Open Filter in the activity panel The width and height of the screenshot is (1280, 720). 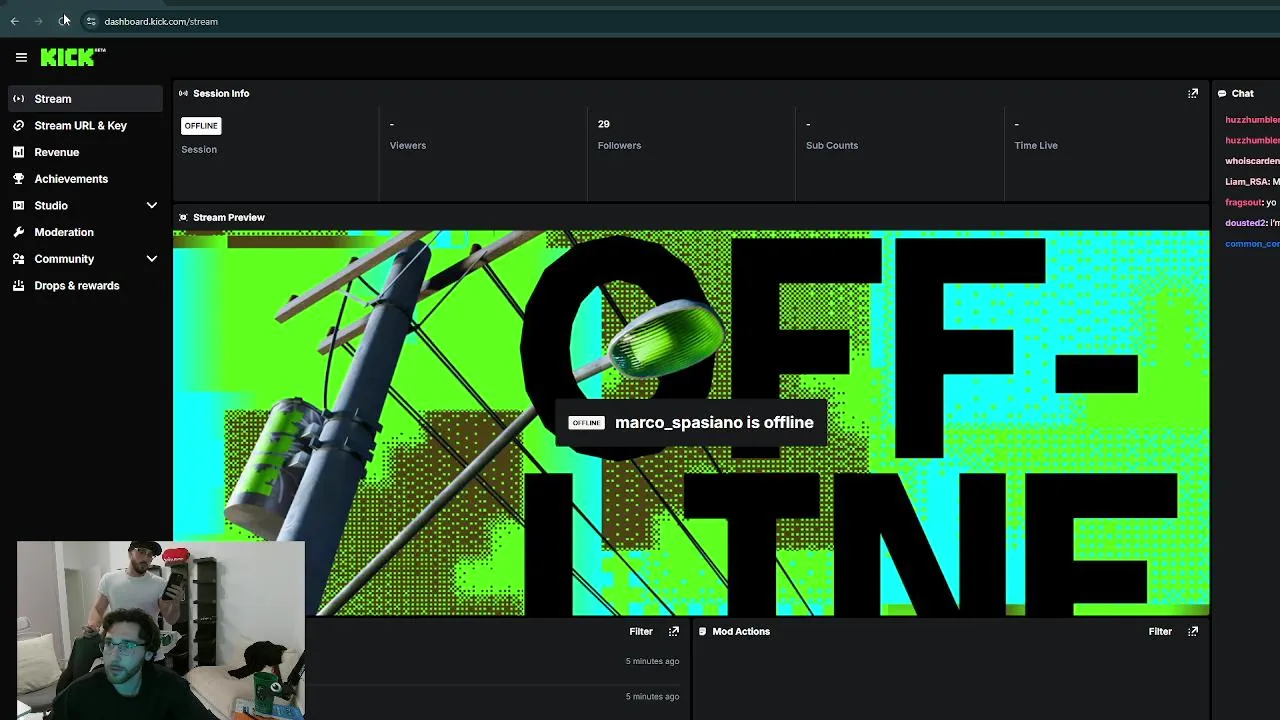coord(641,631)
